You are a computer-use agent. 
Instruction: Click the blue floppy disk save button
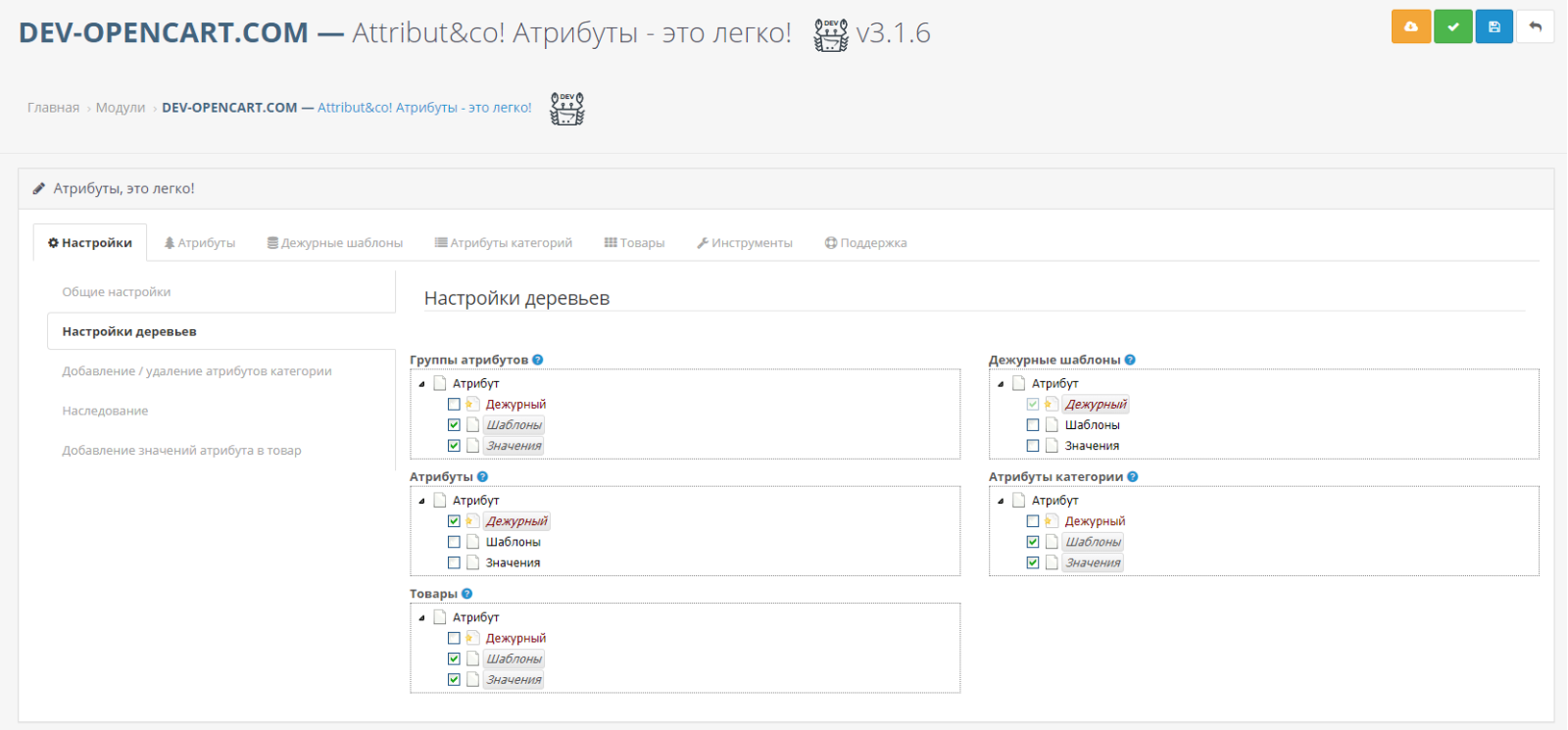point(1494,26)
